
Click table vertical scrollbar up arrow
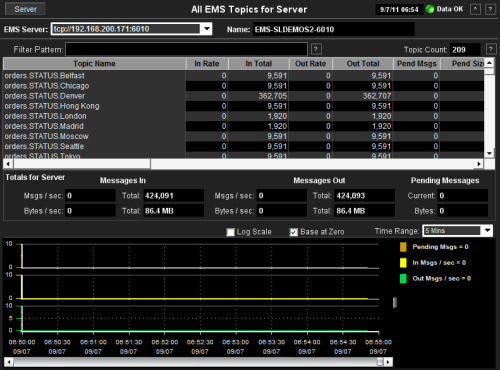[489, 63]
